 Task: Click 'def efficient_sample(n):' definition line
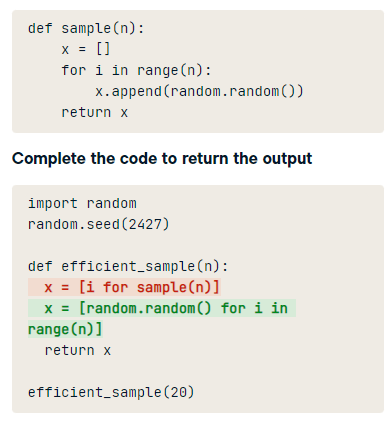coord(128,266)
